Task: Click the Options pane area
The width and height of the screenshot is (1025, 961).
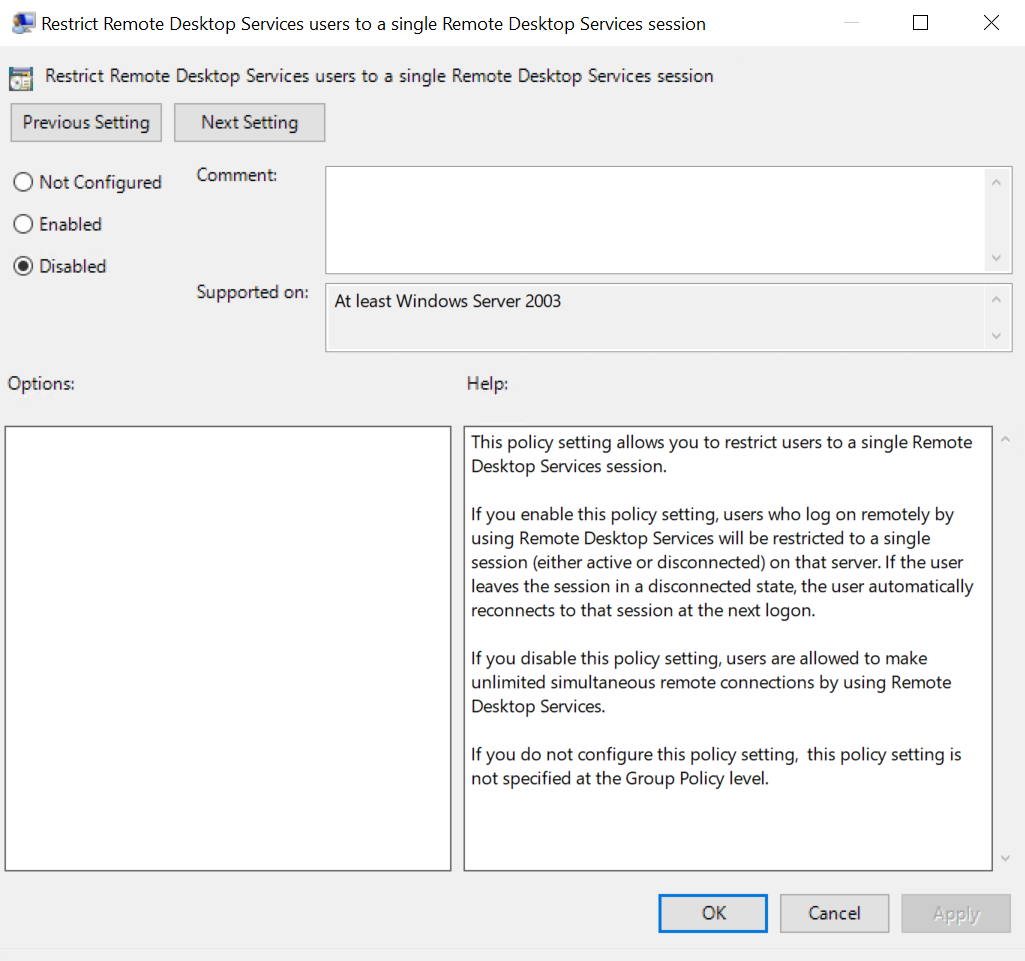Action: click(228, 649)
